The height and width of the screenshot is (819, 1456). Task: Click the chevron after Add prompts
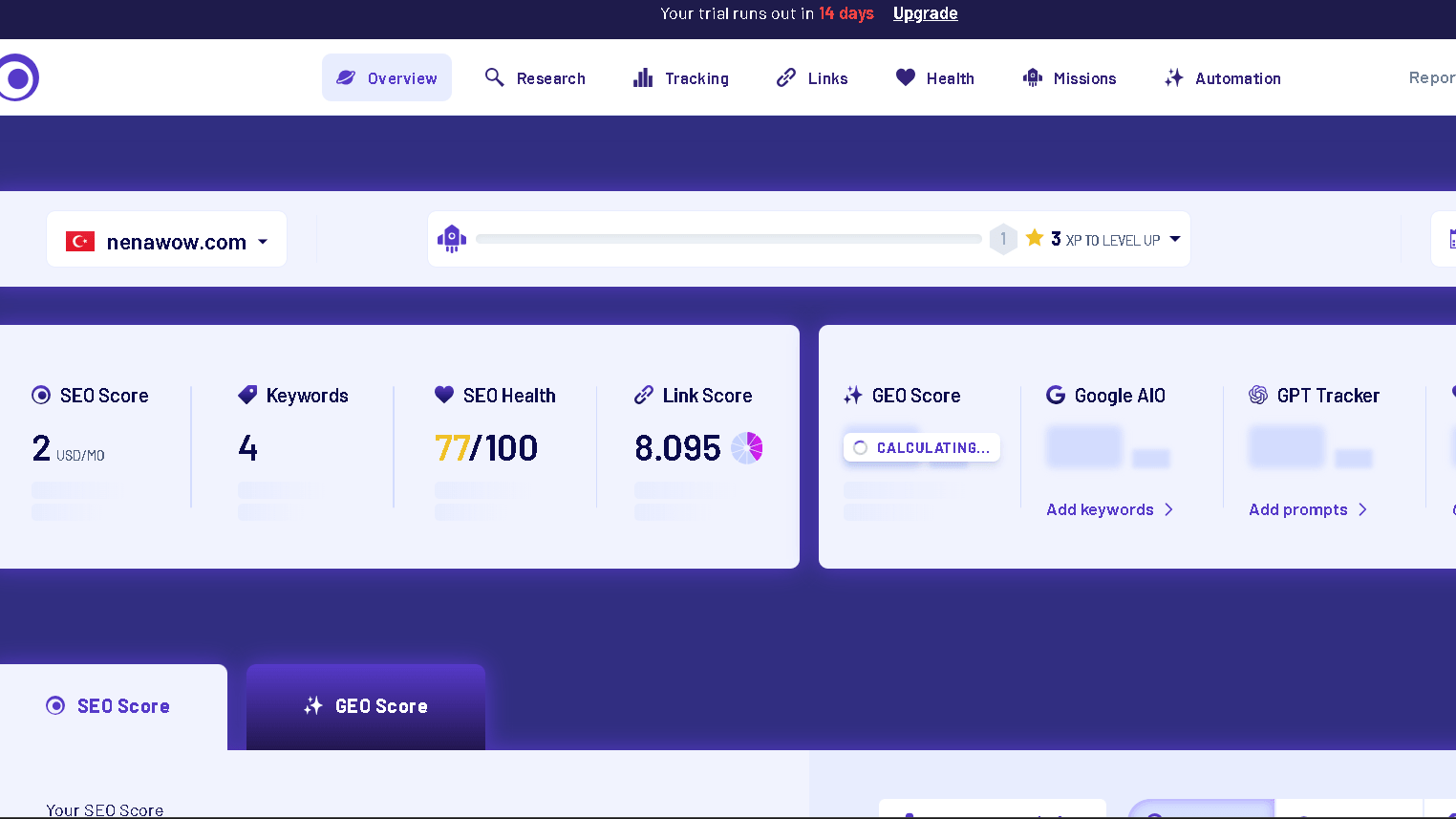point(1362,509)
